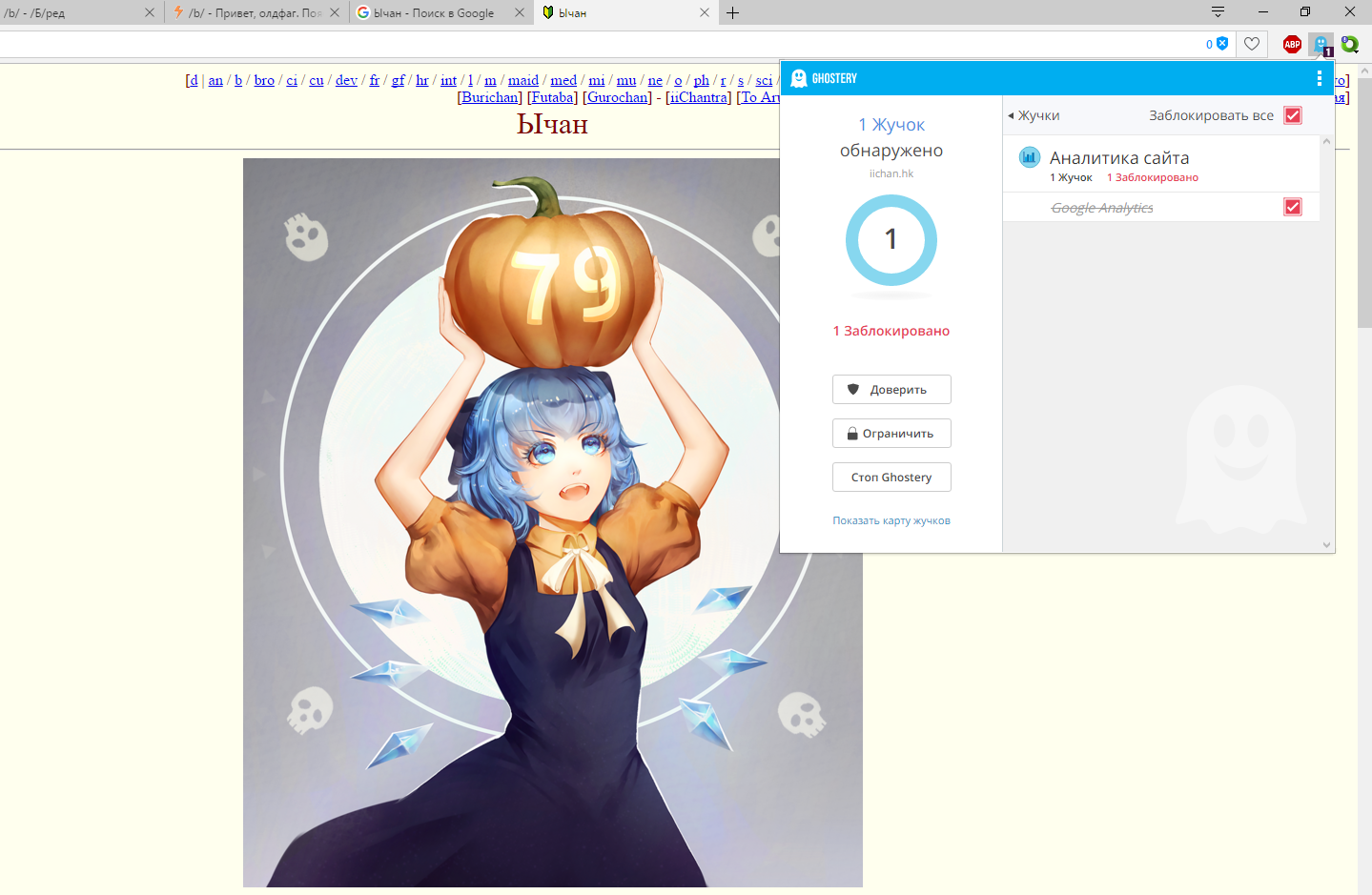Open Ghostery three-dot options menu
This screenshot has width=1372, height=895.
(x=1320, y=78)
